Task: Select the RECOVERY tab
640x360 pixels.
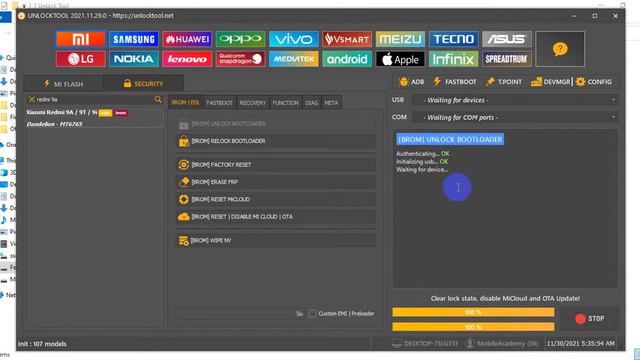Action: (253, 102)
